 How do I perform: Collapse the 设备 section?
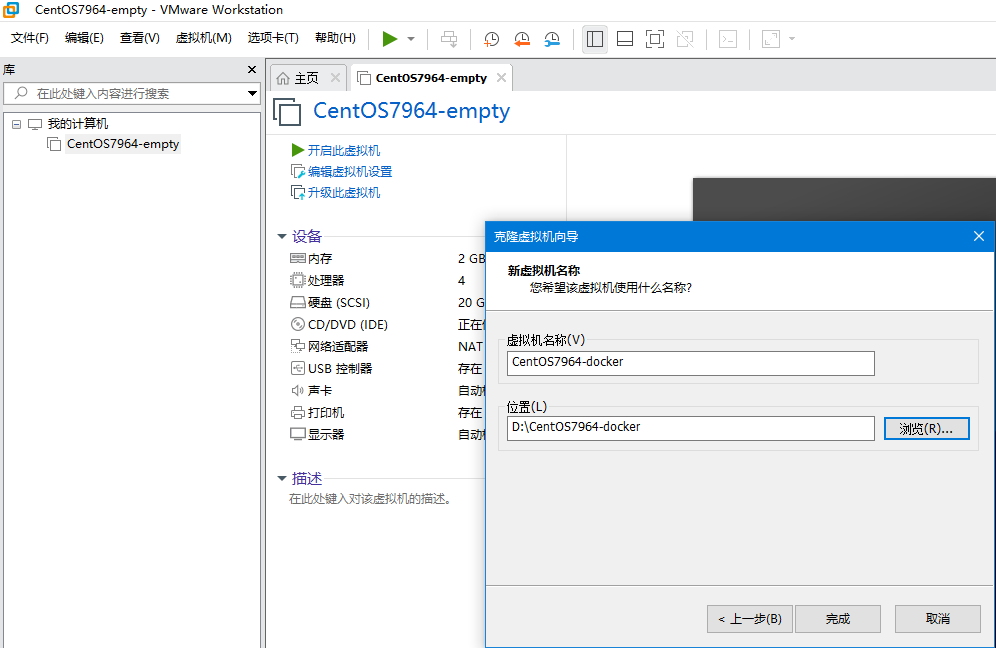coord(281,236)
